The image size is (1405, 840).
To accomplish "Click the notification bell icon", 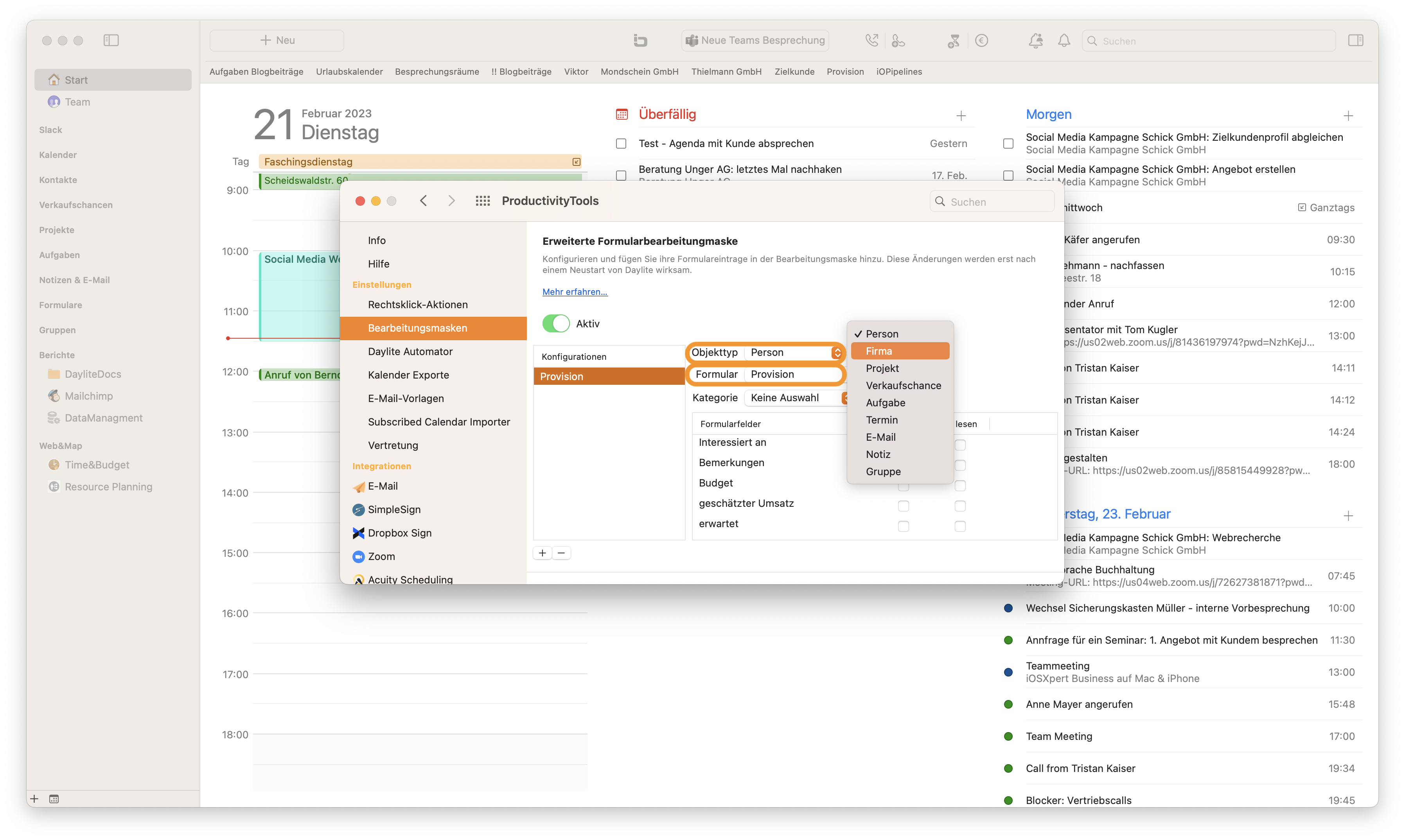I will [x=1064, y=40].
